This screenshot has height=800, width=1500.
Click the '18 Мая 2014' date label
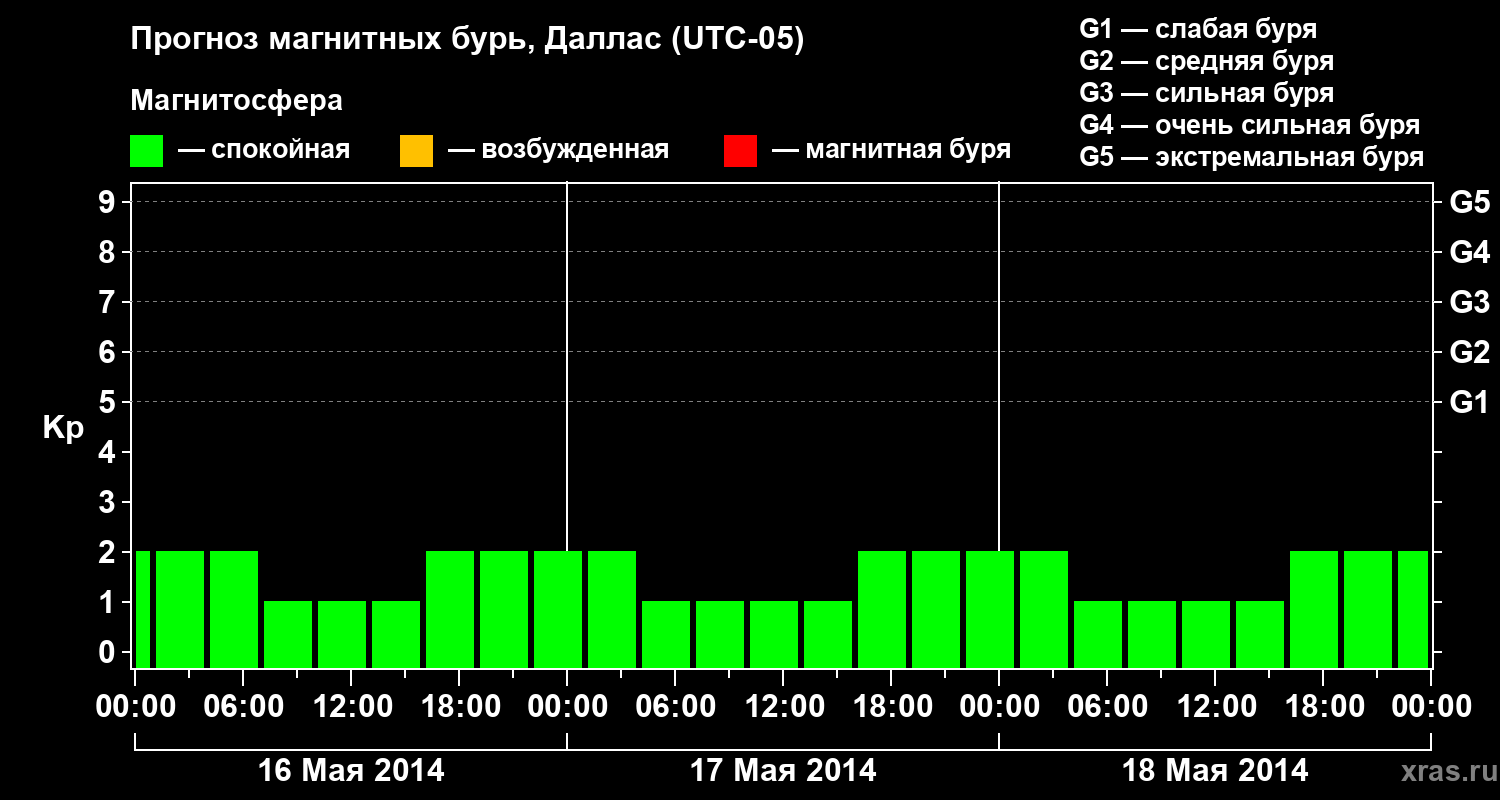click(1215, 770)
